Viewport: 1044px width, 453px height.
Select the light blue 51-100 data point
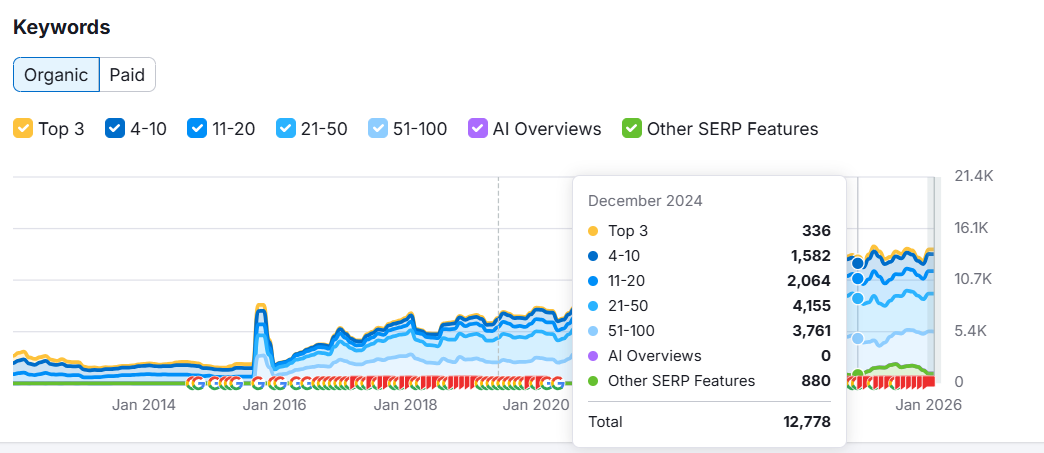tap(857, 339)
